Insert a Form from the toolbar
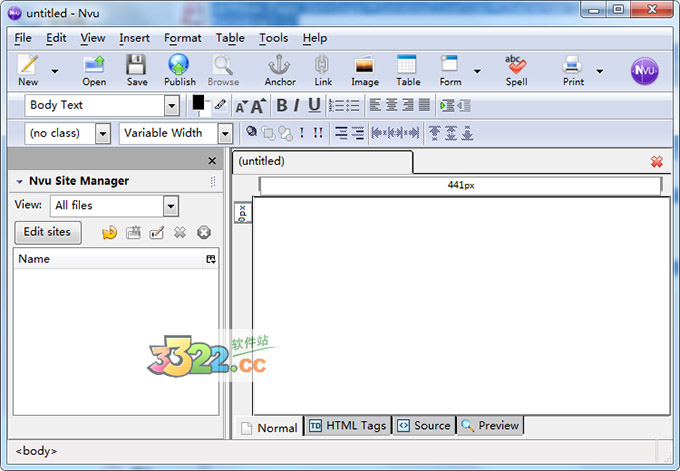Viewport: 680px width, 471px height. tap(450, 70)
